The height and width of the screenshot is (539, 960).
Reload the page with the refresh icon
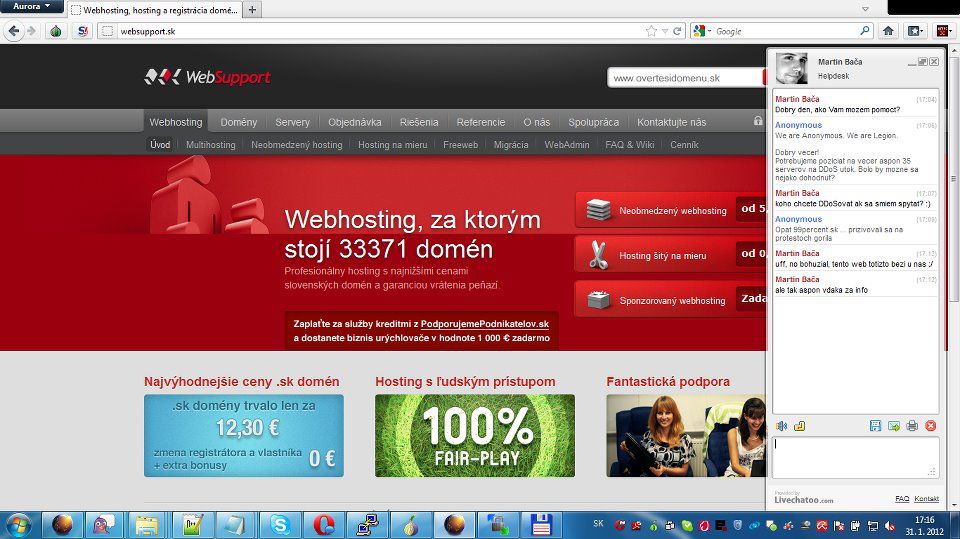tap(677, 31)
